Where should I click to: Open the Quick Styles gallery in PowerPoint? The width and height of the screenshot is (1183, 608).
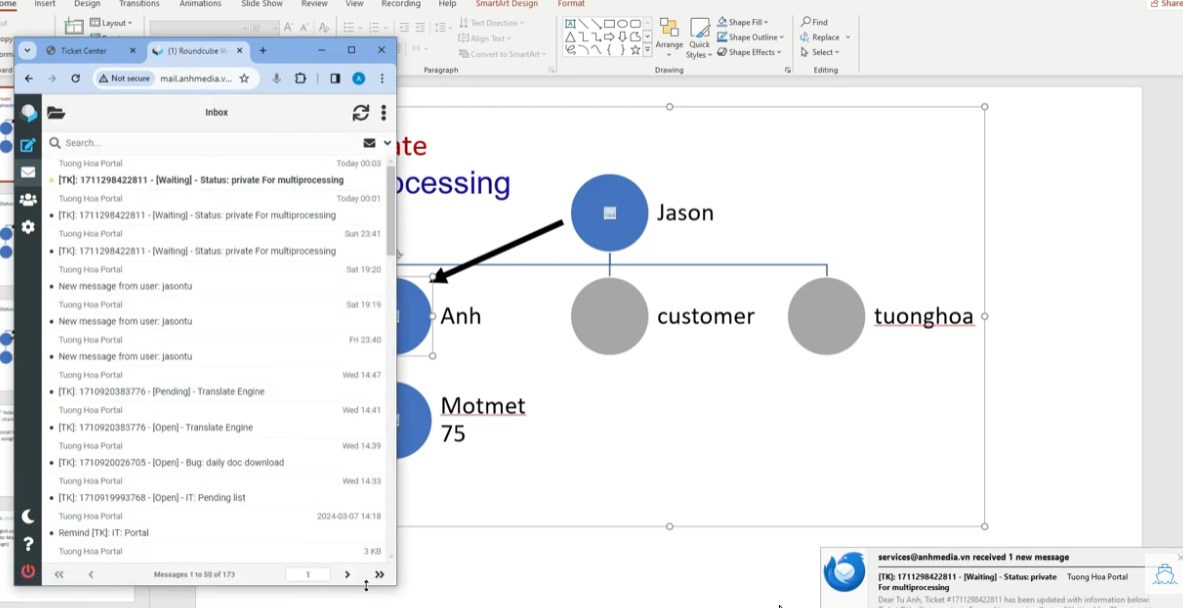699,37
